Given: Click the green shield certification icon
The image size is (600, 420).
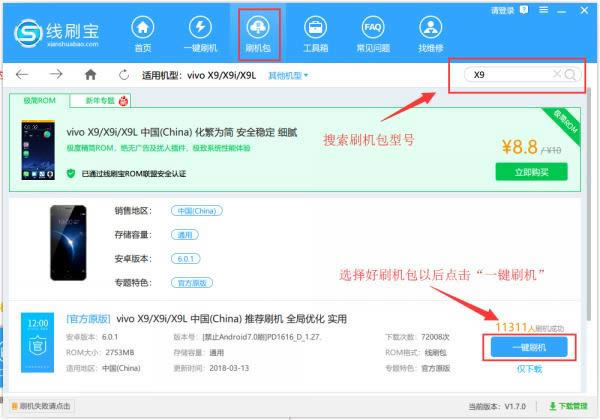Looking at the screenshot, I should (71, 173).
